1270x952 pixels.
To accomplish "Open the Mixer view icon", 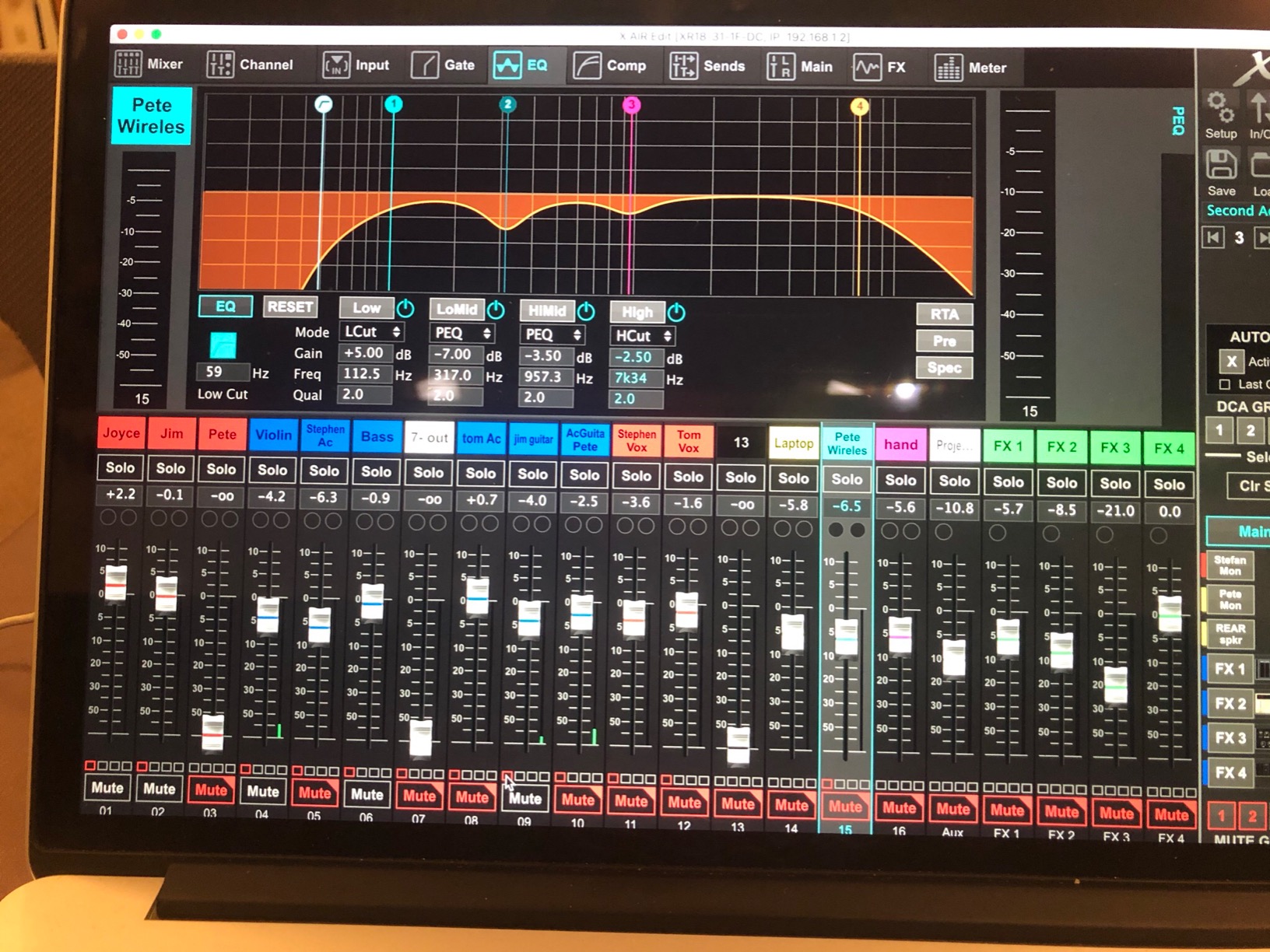I will tap(129, 65).
